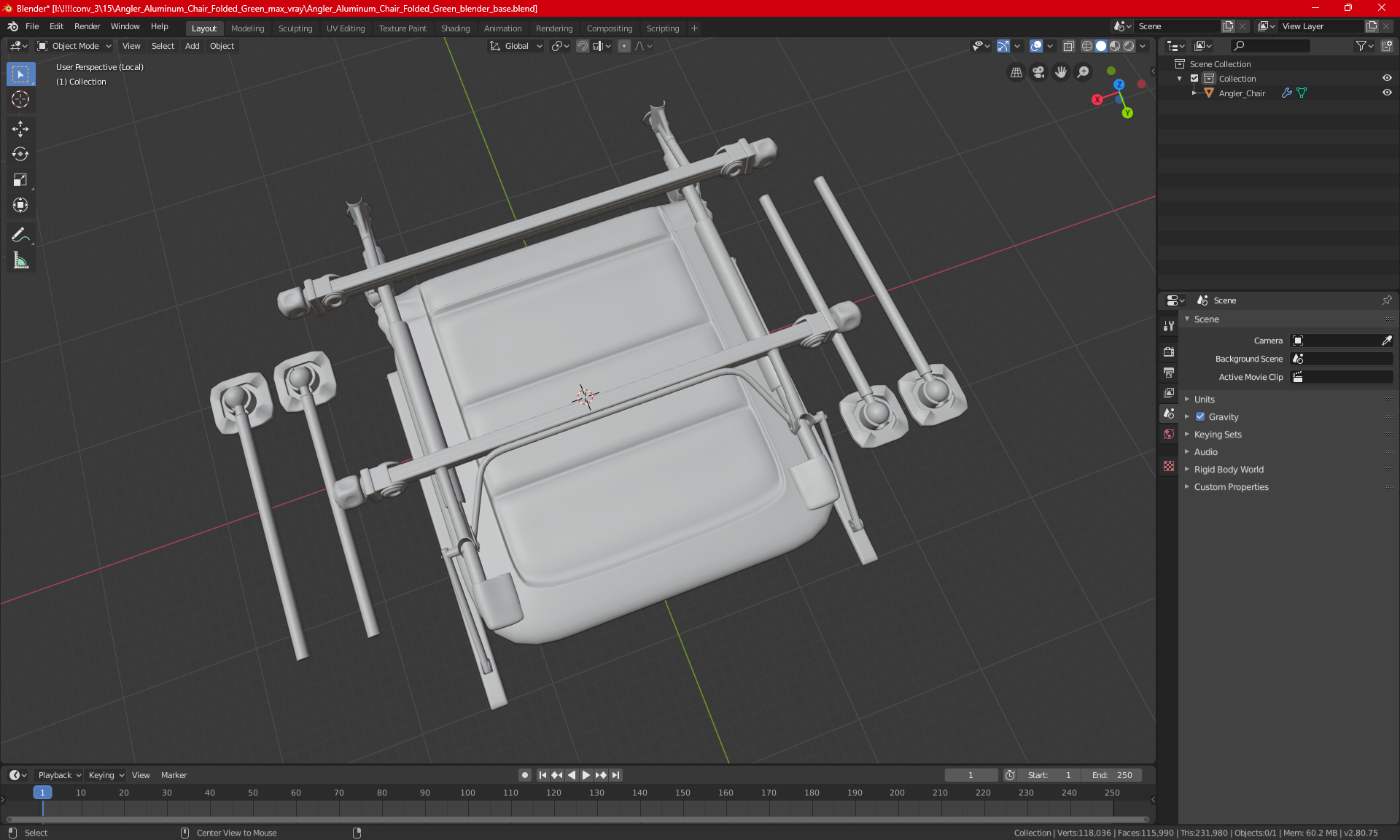The width and height of the screenshot is (1400, 840).
Task: Pin the Scene properties panel
Action: (1386, 300)
